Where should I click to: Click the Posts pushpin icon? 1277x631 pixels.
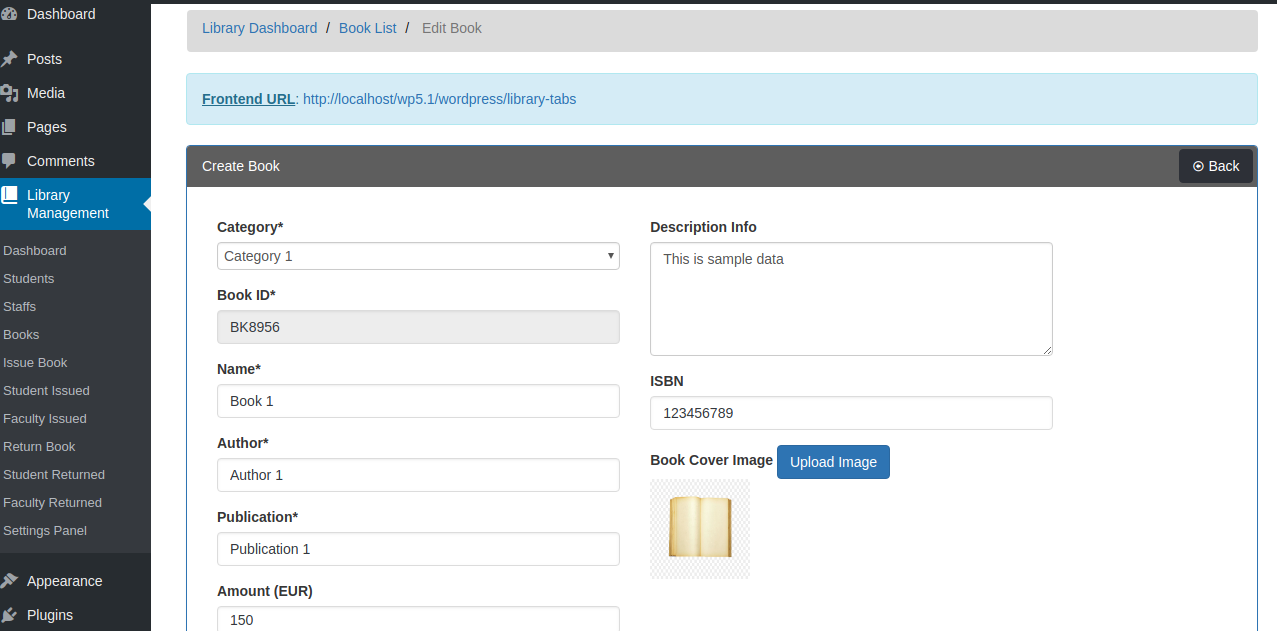(x=8, y=59)
